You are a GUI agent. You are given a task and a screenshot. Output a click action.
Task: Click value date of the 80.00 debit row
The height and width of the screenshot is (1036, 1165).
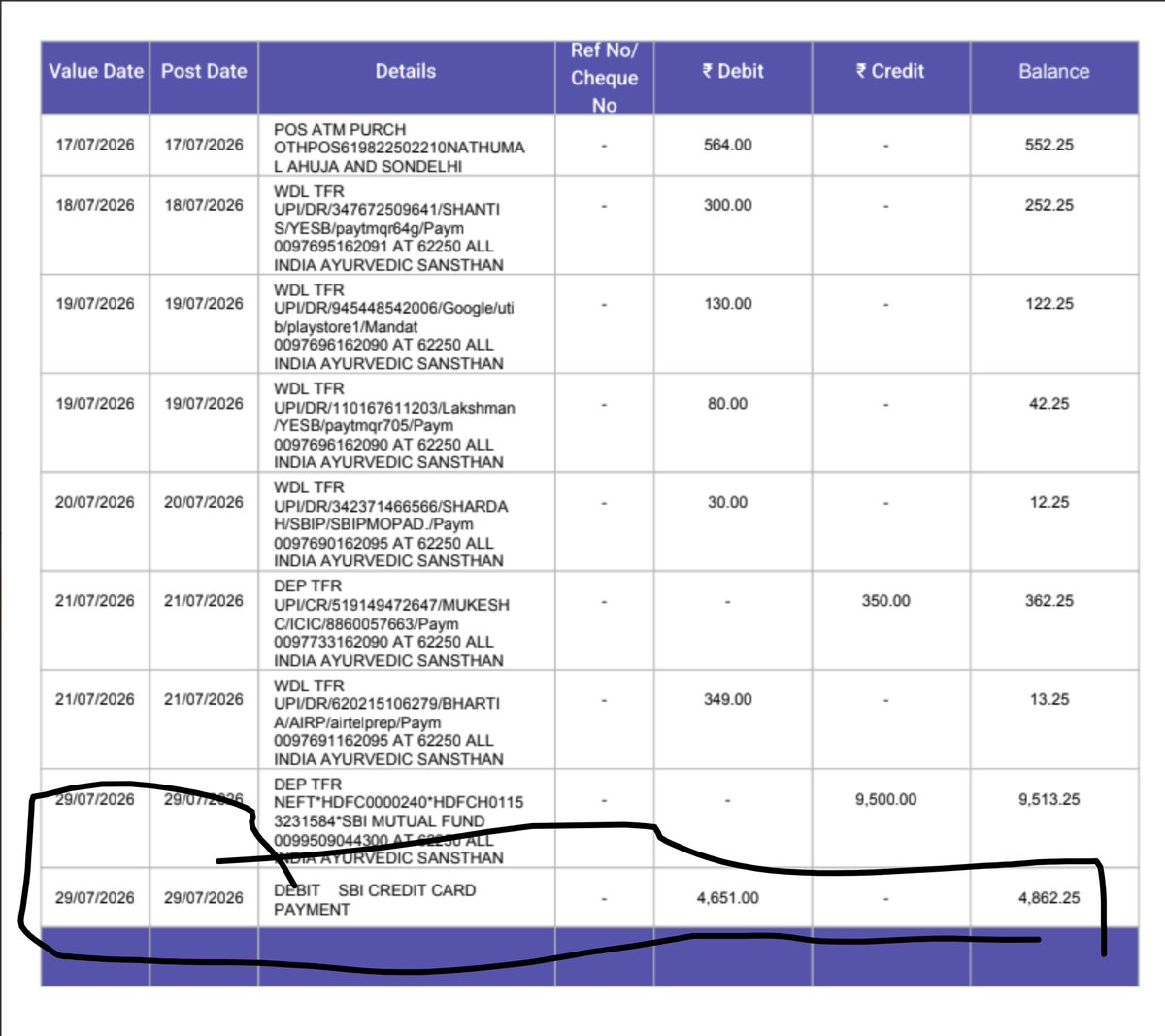95,403
